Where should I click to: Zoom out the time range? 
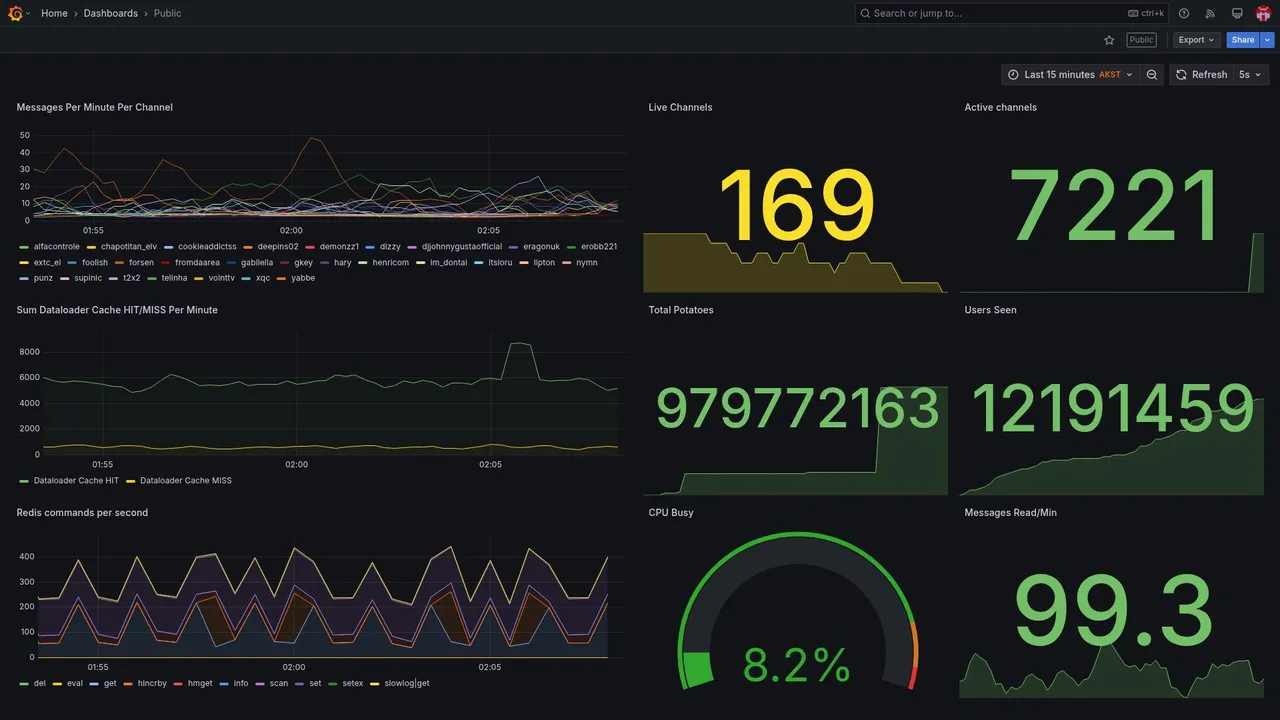point(1152,75)
